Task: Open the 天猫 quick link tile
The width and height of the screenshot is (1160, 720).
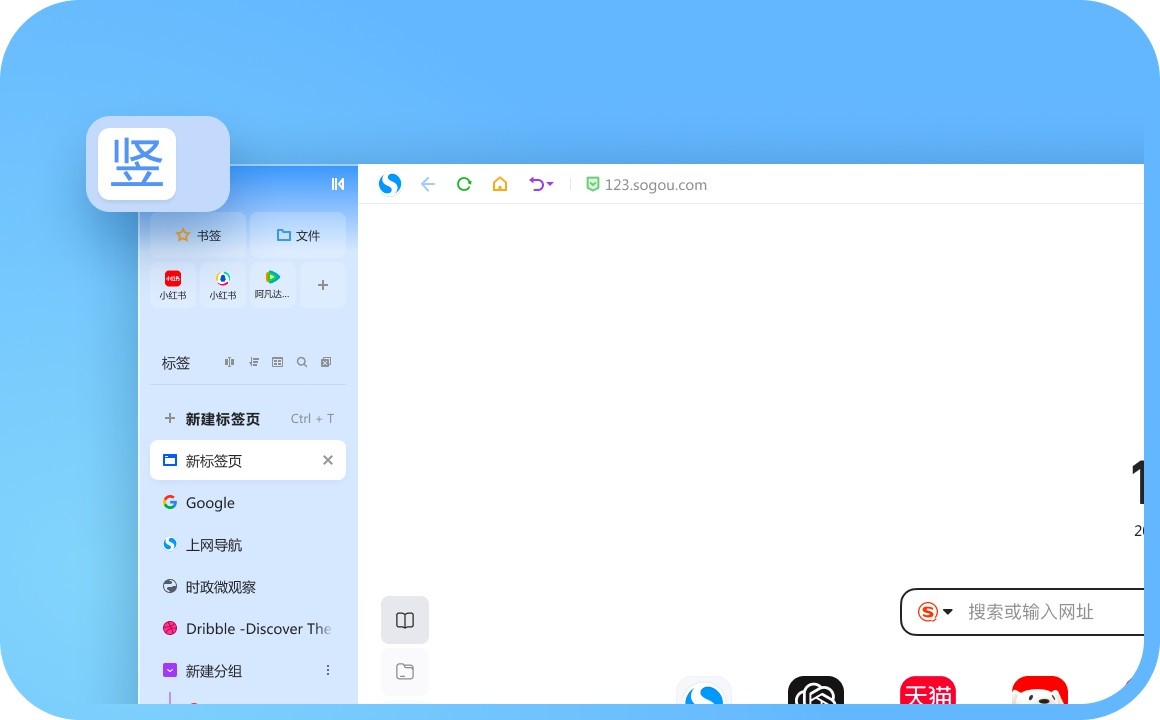Action: [928, 690]
